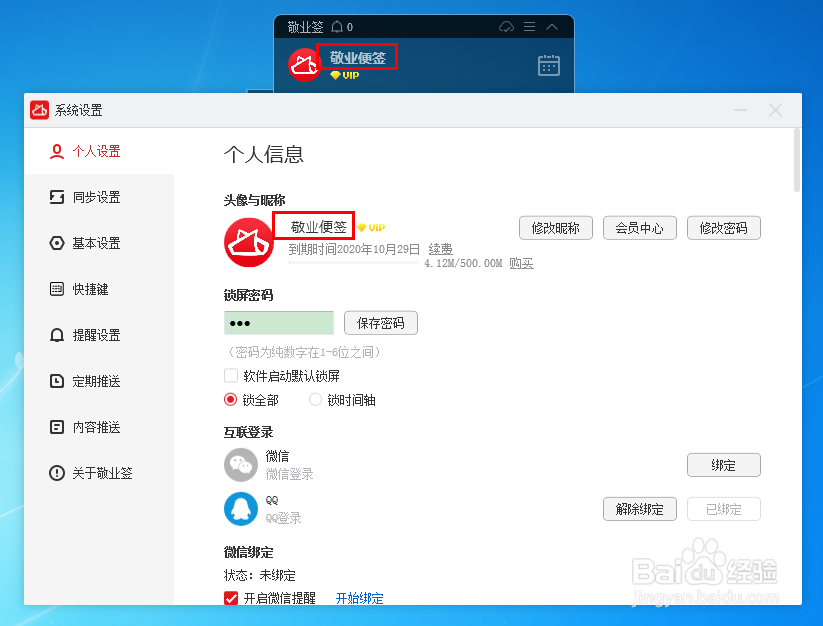Image resolution: width=823 pixels, height=626 pixels.
Task: Click the 个人设置 person icon in the sidebar
Action: pyautogui.click(x=57, y=152)
